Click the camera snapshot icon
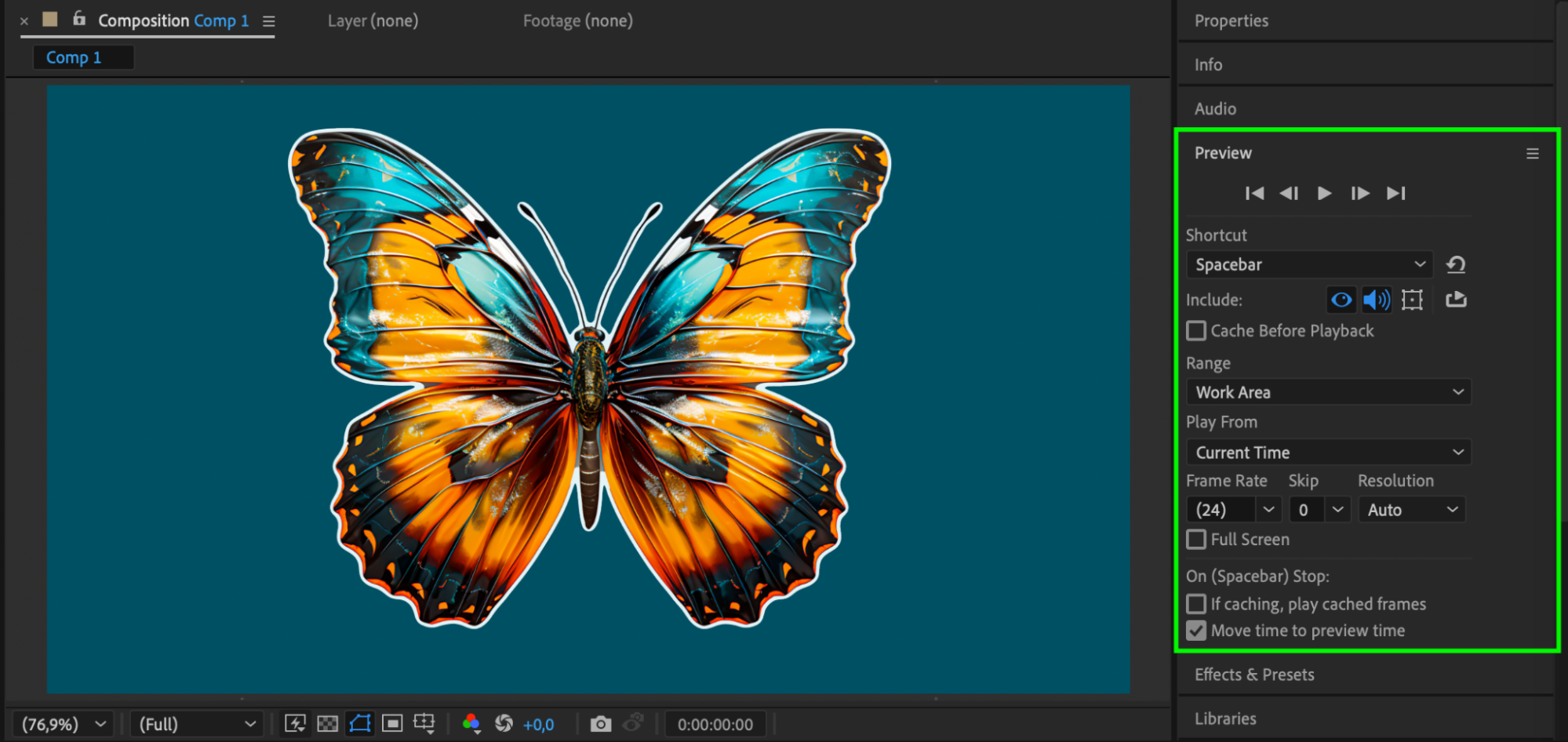The height and width of the screenshot is (742, 1568). [601, 724]
